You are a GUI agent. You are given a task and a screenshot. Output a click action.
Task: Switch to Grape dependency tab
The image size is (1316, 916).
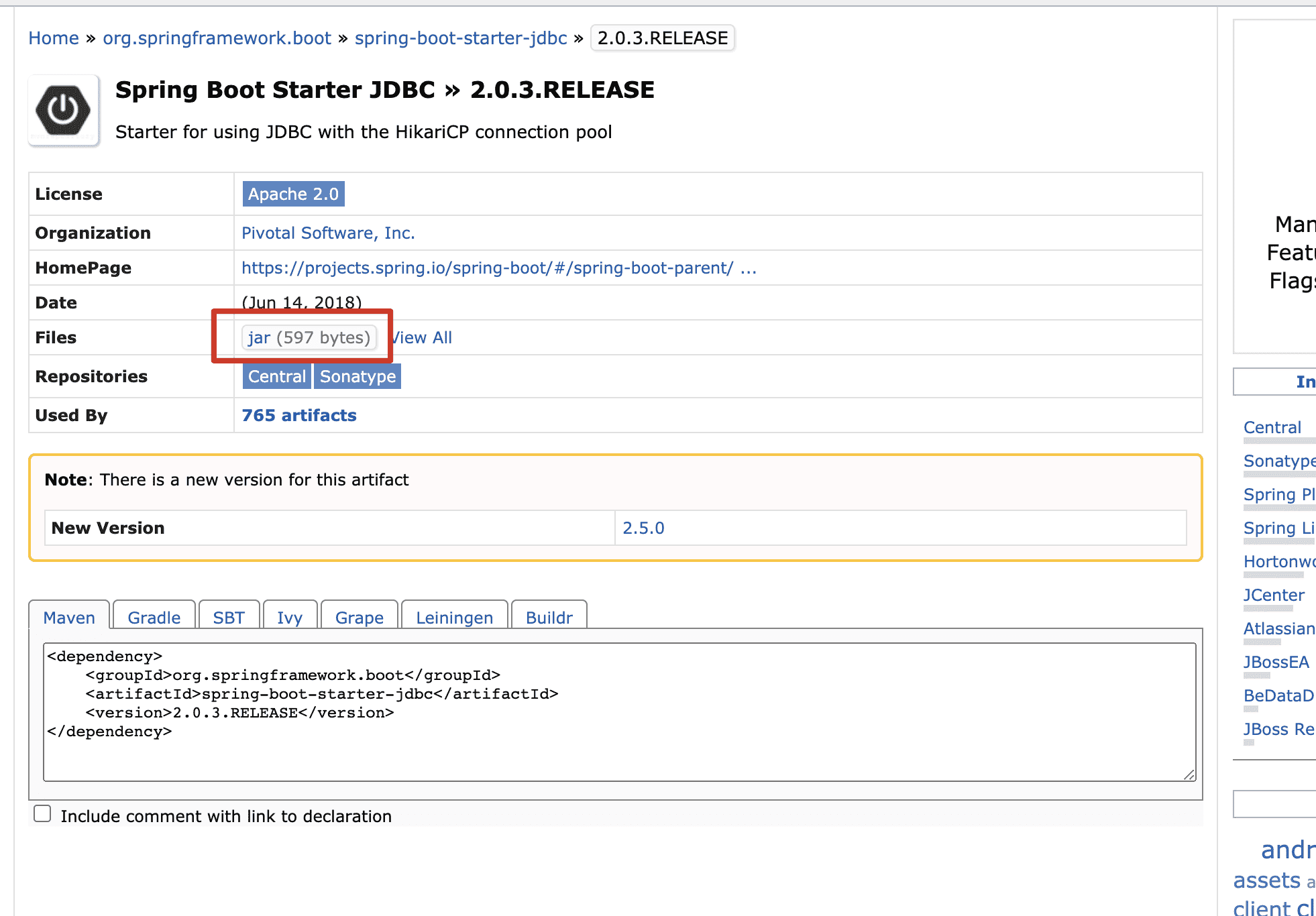point(359,617)
